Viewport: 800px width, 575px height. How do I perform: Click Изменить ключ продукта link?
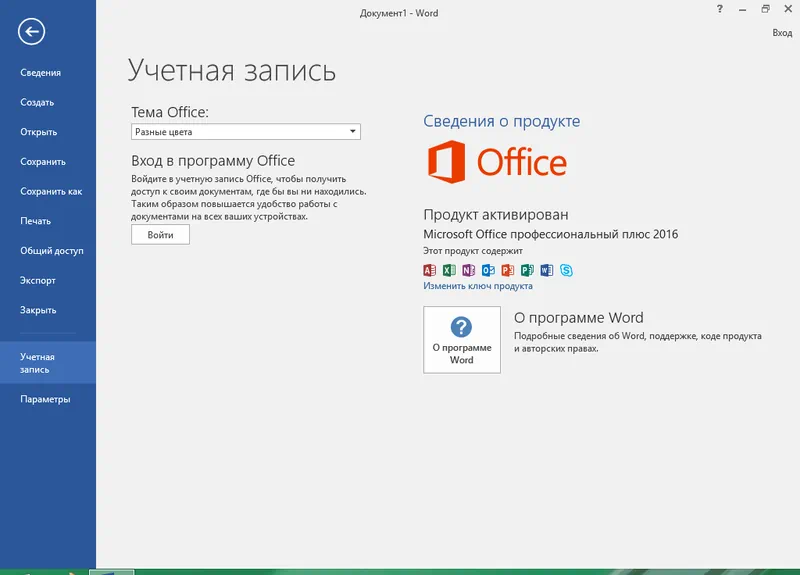click(478, 286)
